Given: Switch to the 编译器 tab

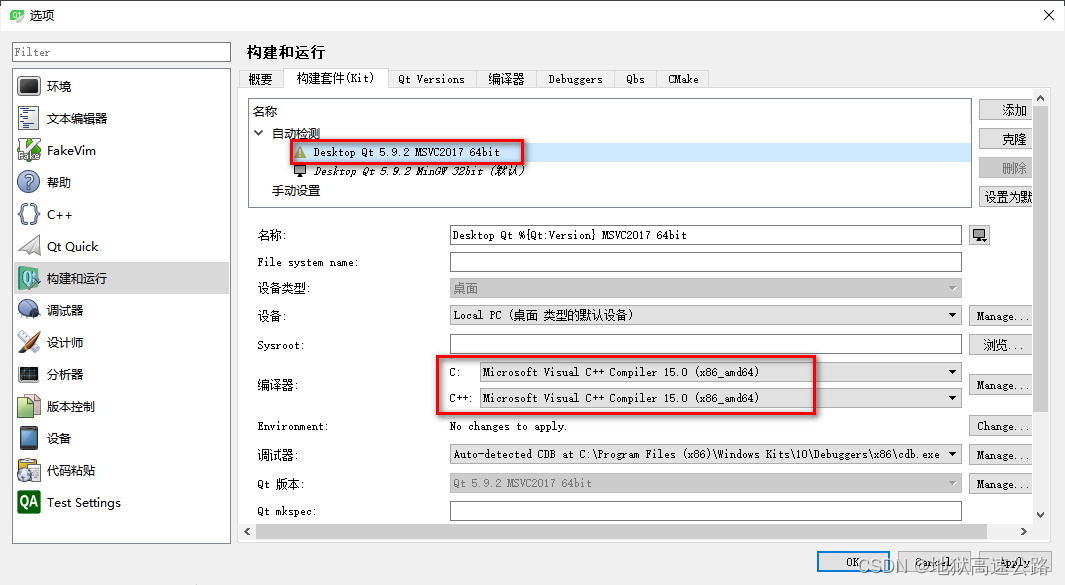Looking at the screenshot, I should coord(506,79).
